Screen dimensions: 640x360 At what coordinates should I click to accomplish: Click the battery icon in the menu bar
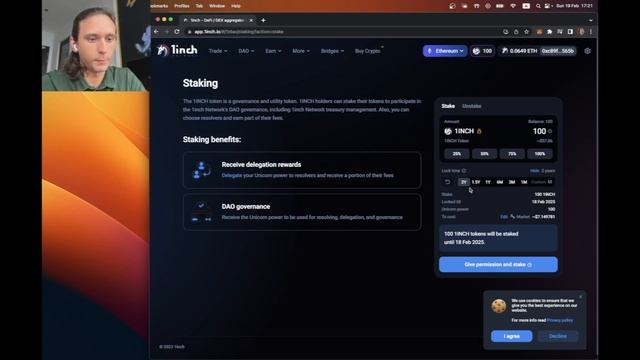pos(500,6)
